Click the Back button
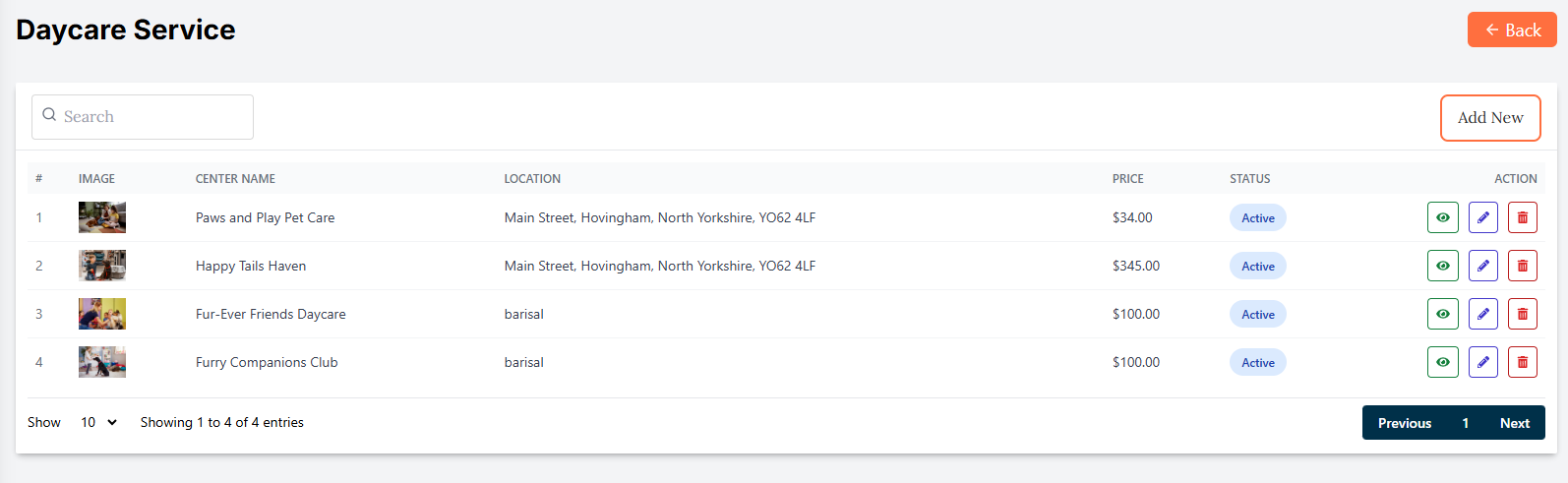The image size is (1568, 483). pos(1511,30)
